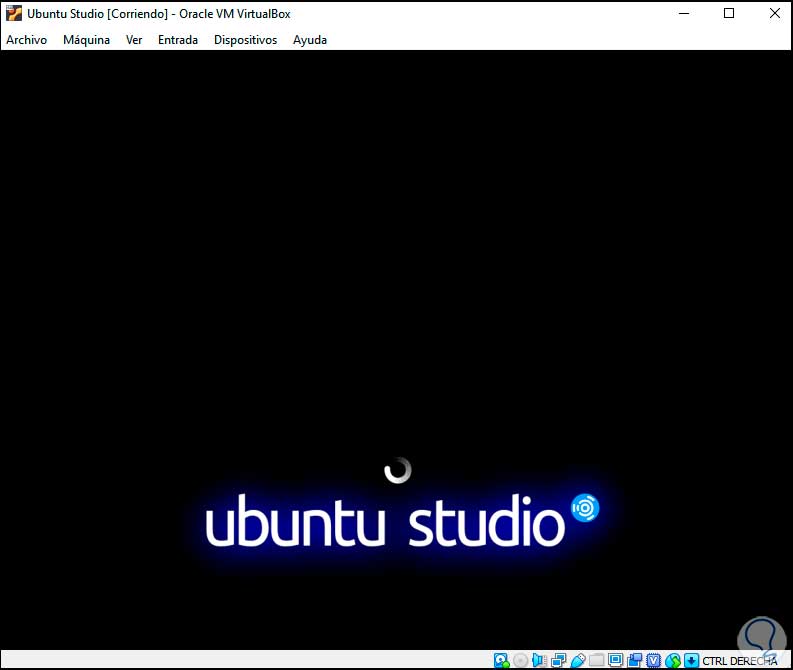793x670 pixels.
Task: Click the display settings status icon
Action: 615,660
